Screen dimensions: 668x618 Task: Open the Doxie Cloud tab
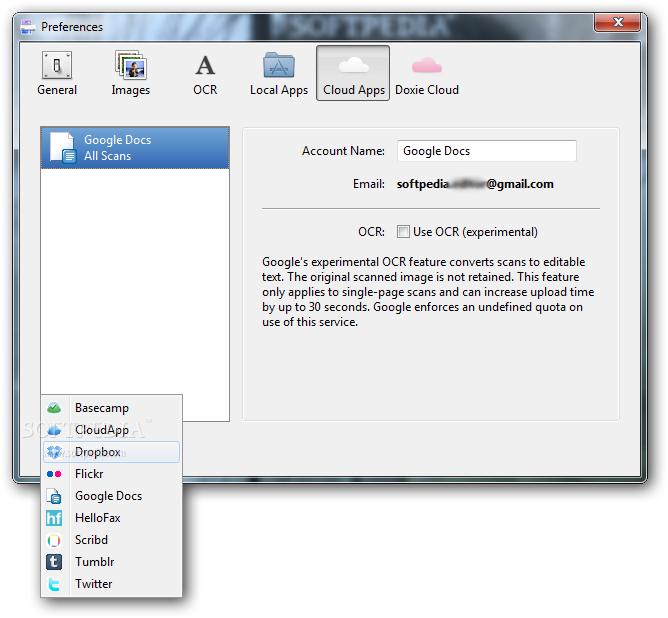pos(427,73)
